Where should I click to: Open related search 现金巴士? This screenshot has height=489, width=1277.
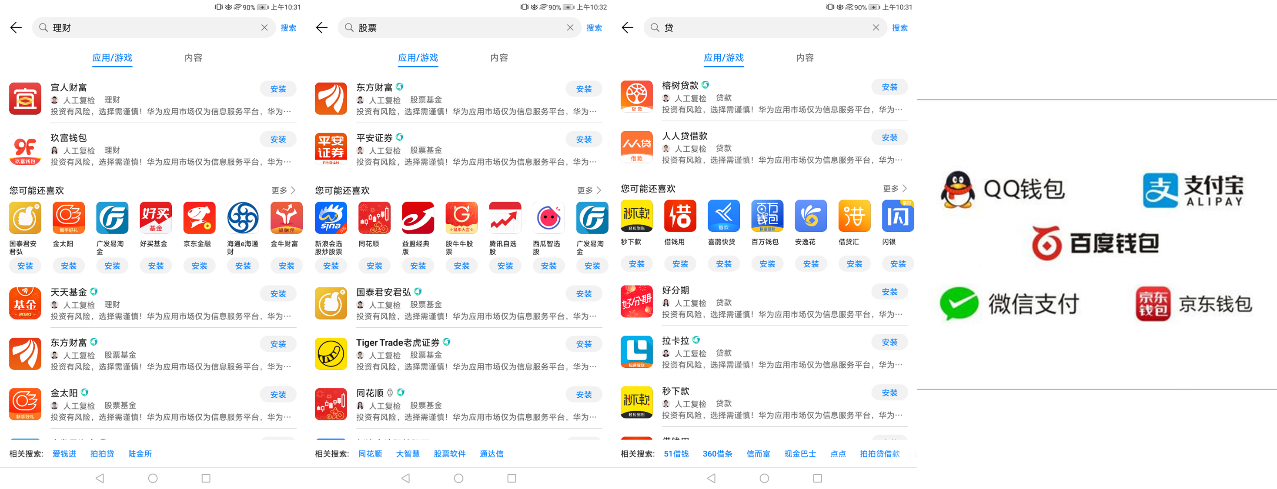tap(800, 454)
